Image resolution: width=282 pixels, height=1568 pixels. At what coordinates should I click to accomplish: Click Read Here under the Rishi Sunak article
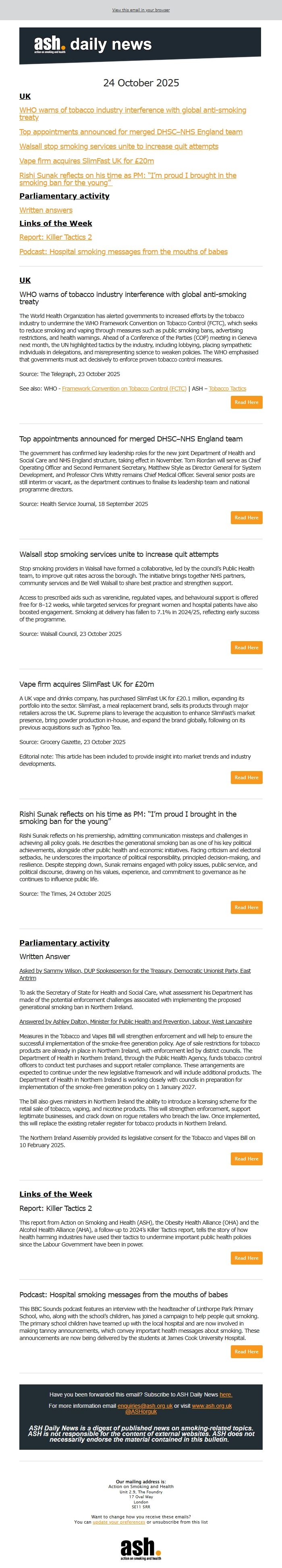pos(246,907)
